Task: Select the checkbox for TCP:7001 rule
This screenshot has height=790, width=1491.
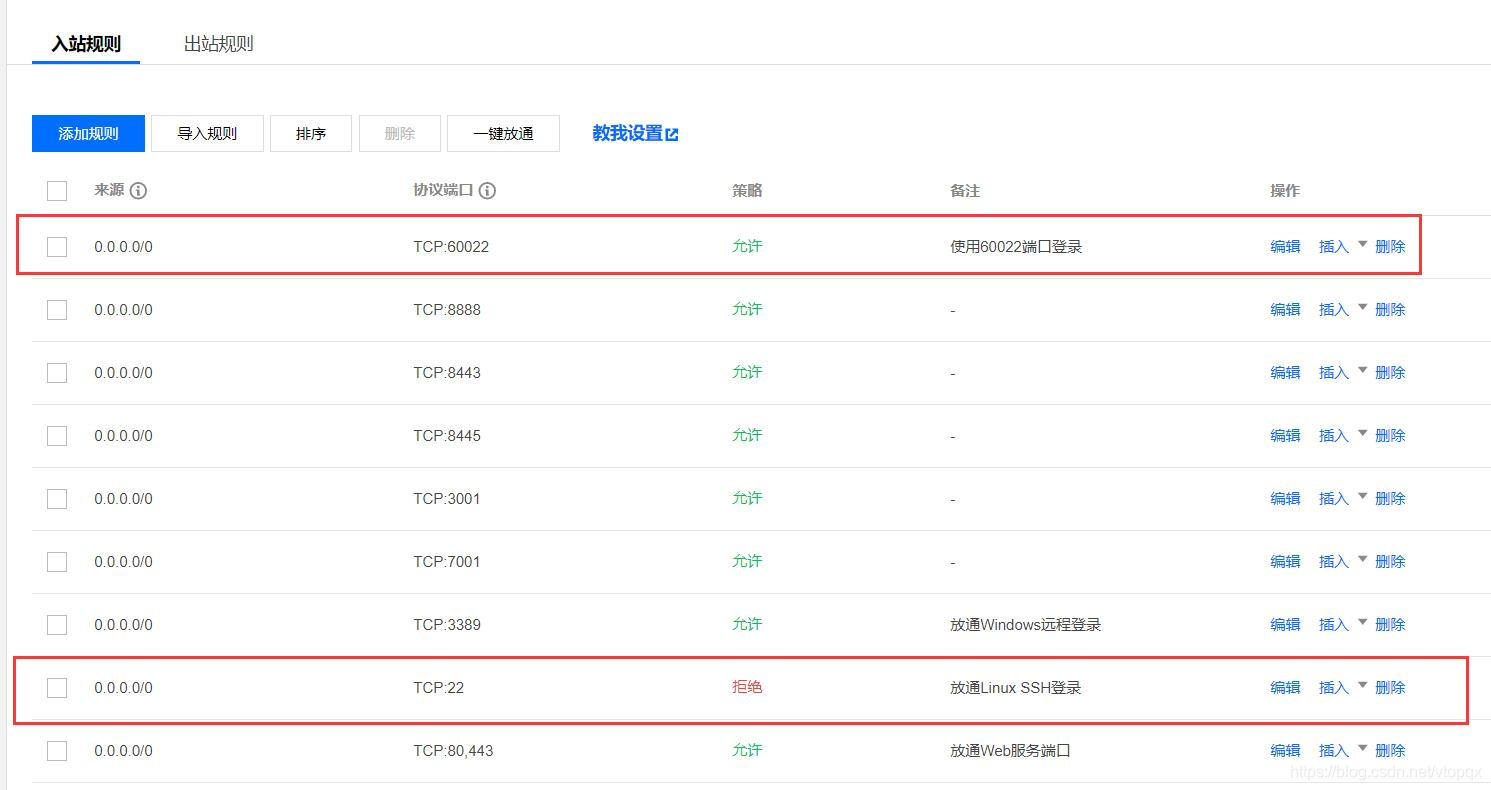Action: [x=57, y=562]
